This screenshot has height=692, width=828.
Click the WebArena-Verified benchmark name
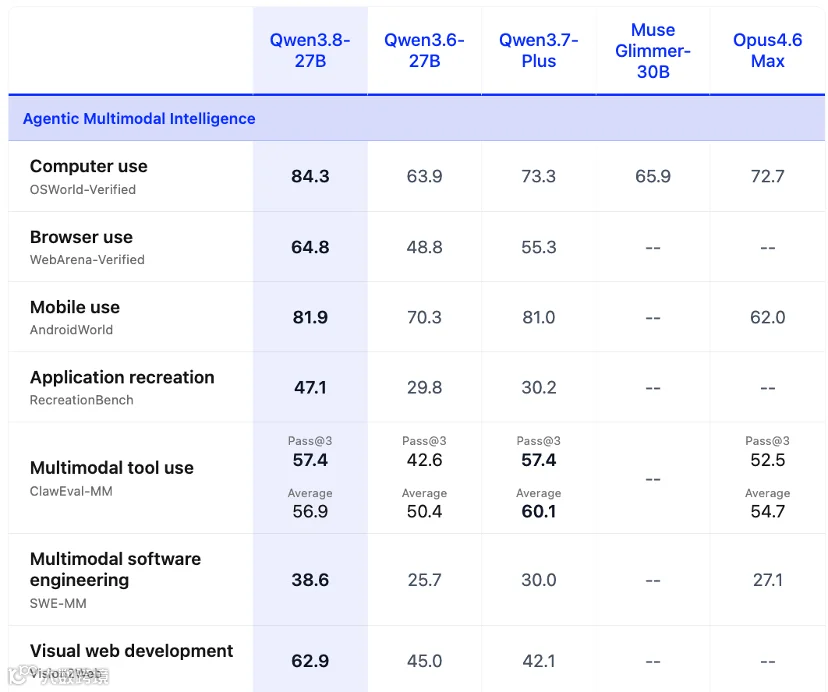coord(87,260)
